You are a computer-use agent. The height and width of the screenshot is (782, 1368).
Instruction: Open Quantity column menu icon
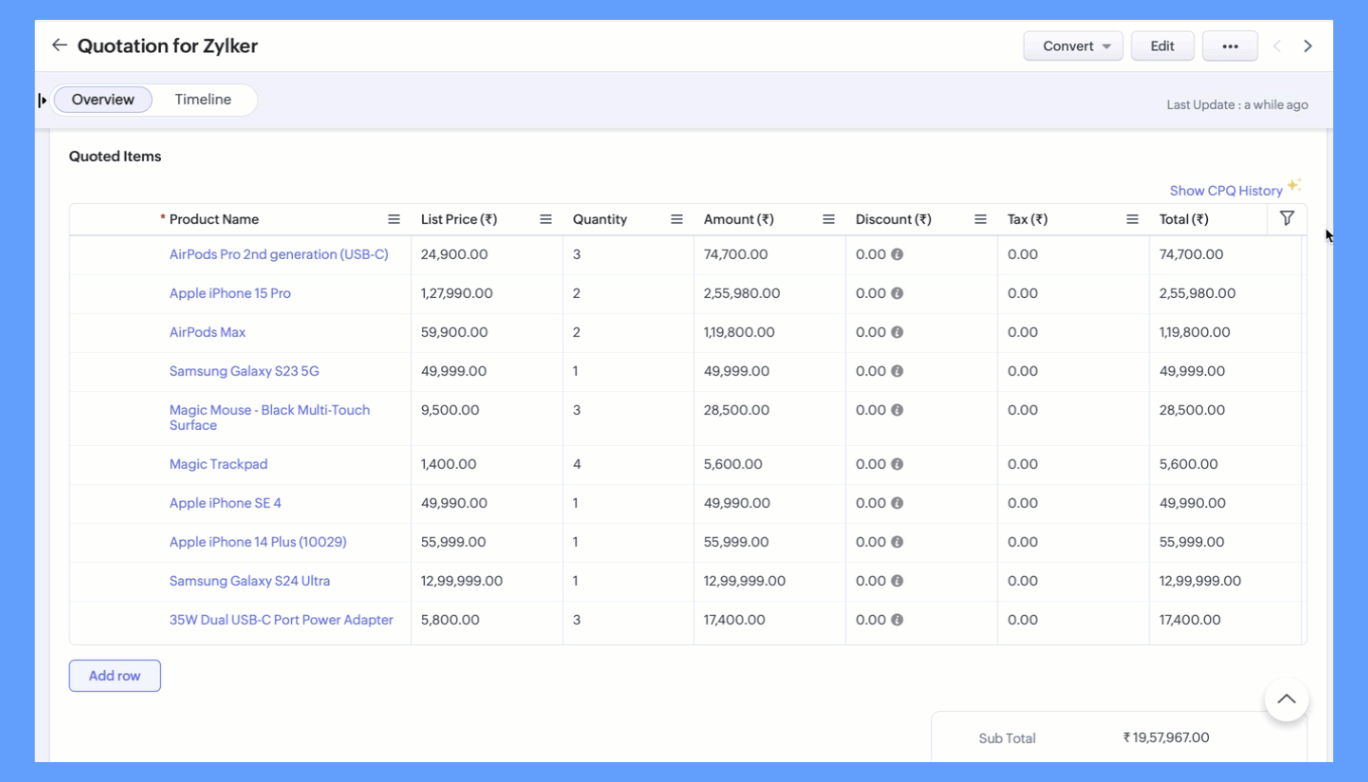point(677,219)
